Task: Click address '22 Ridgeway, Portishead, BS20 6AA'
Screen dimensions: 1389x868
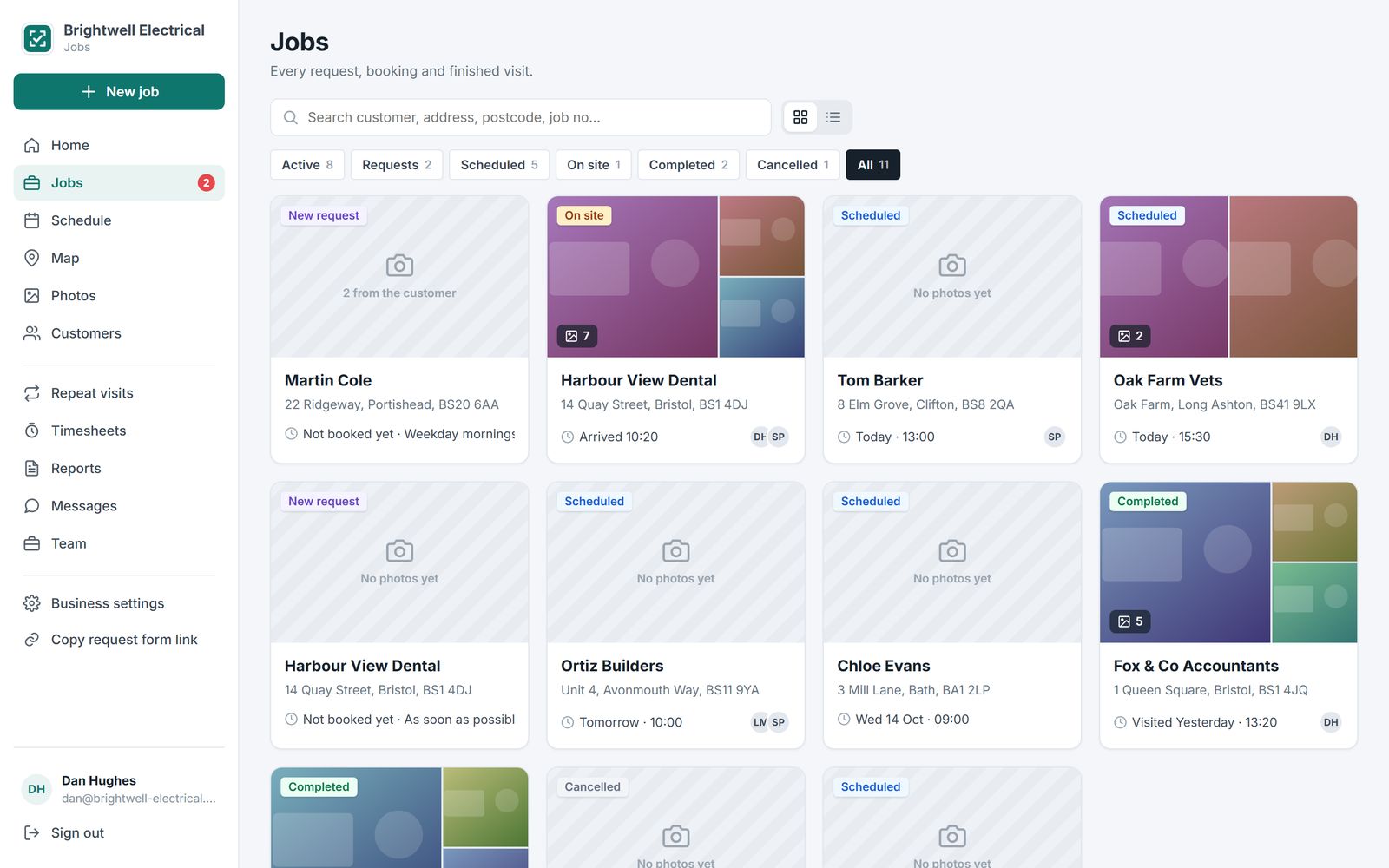Action: click(392, 404)
